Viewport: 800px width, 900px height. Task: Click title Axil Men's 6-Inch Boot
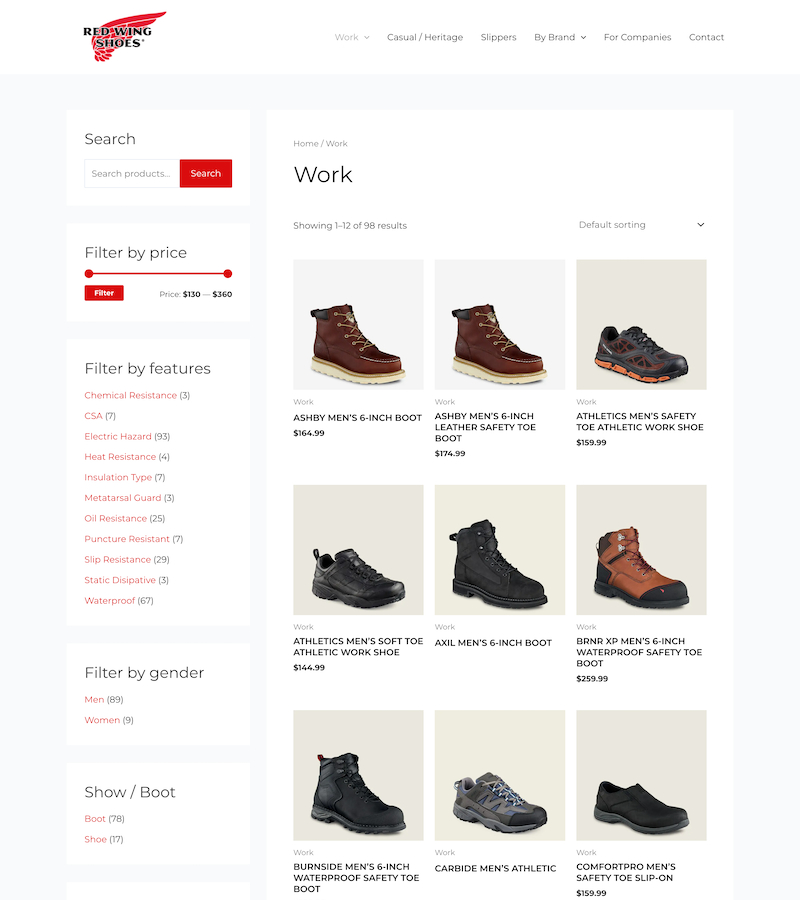(x=493, y=643)
